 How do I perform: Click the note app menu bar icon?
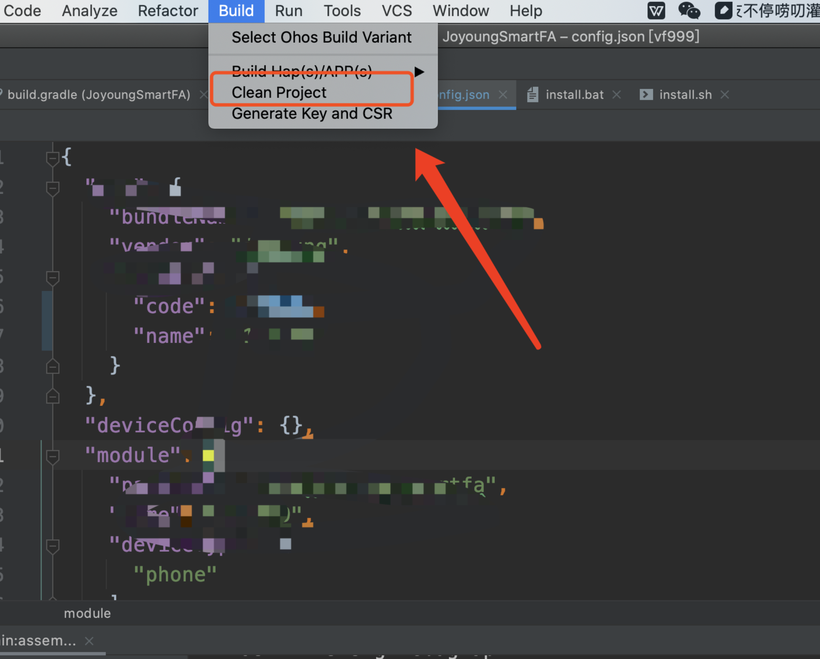pos(723,10)
